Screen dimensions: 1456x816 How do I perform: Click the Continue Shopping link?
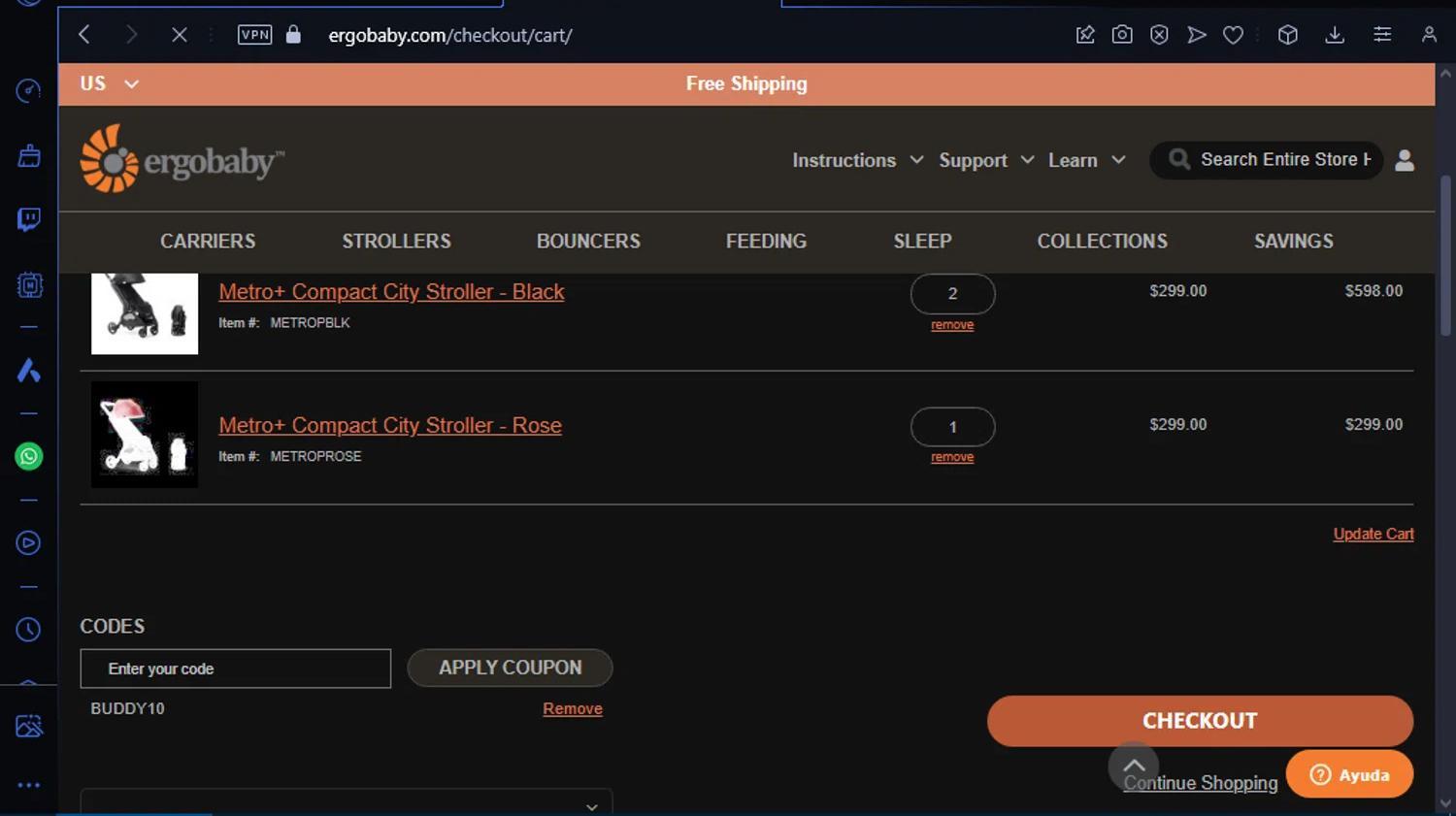tap(1201, 783)
